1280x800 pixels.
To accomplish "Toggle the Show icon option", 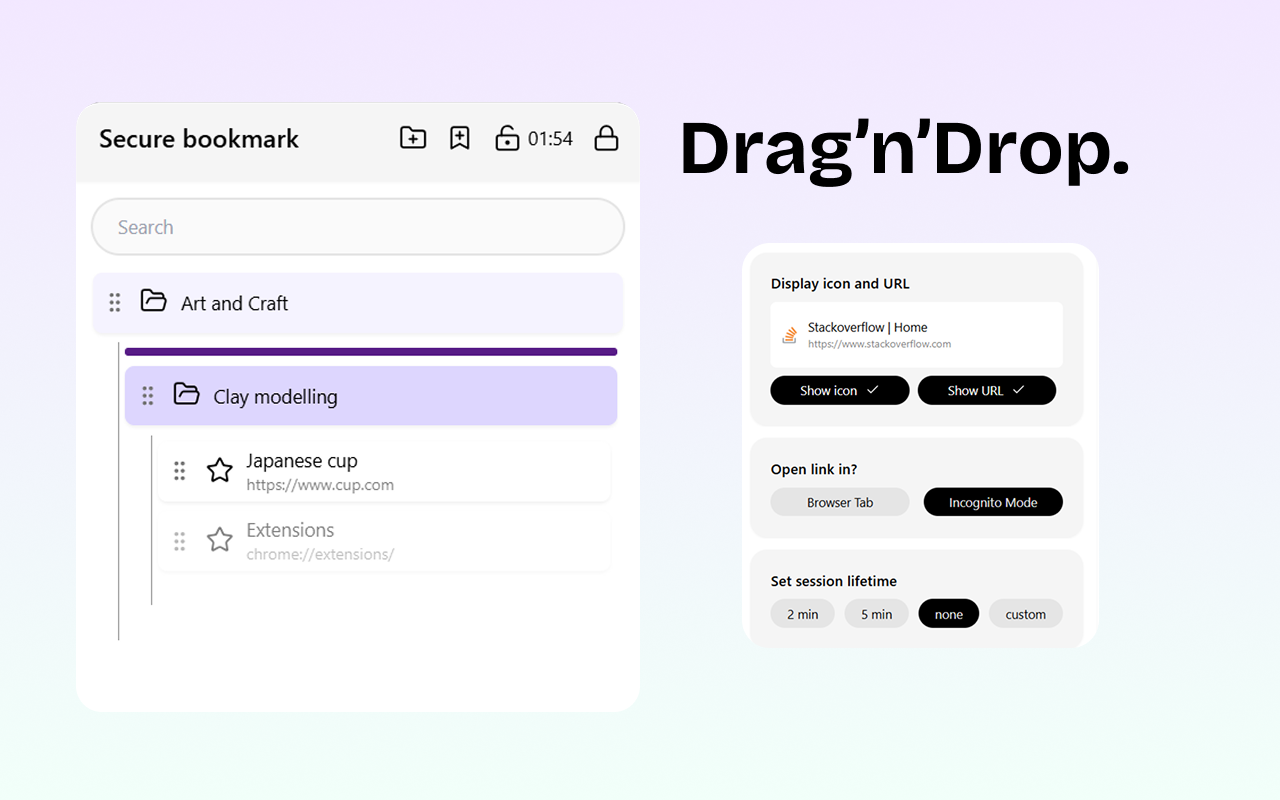I will tap(839, 390).
